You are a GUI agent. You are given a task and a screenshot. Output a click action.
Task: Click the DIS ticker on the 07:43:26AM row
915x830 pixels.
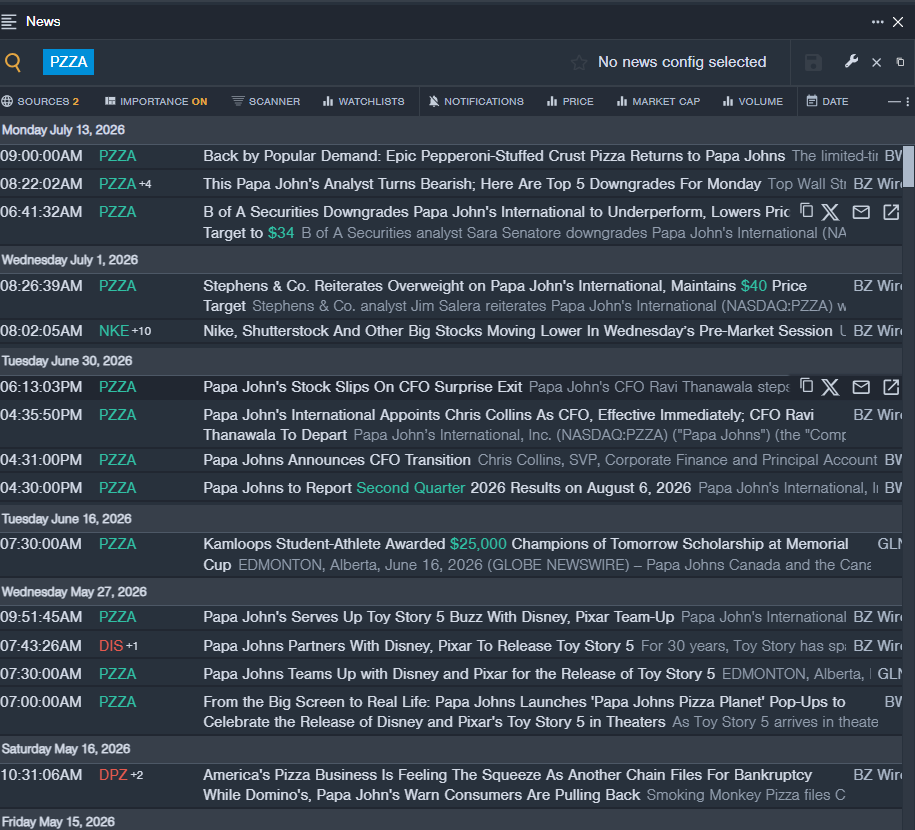111,646
